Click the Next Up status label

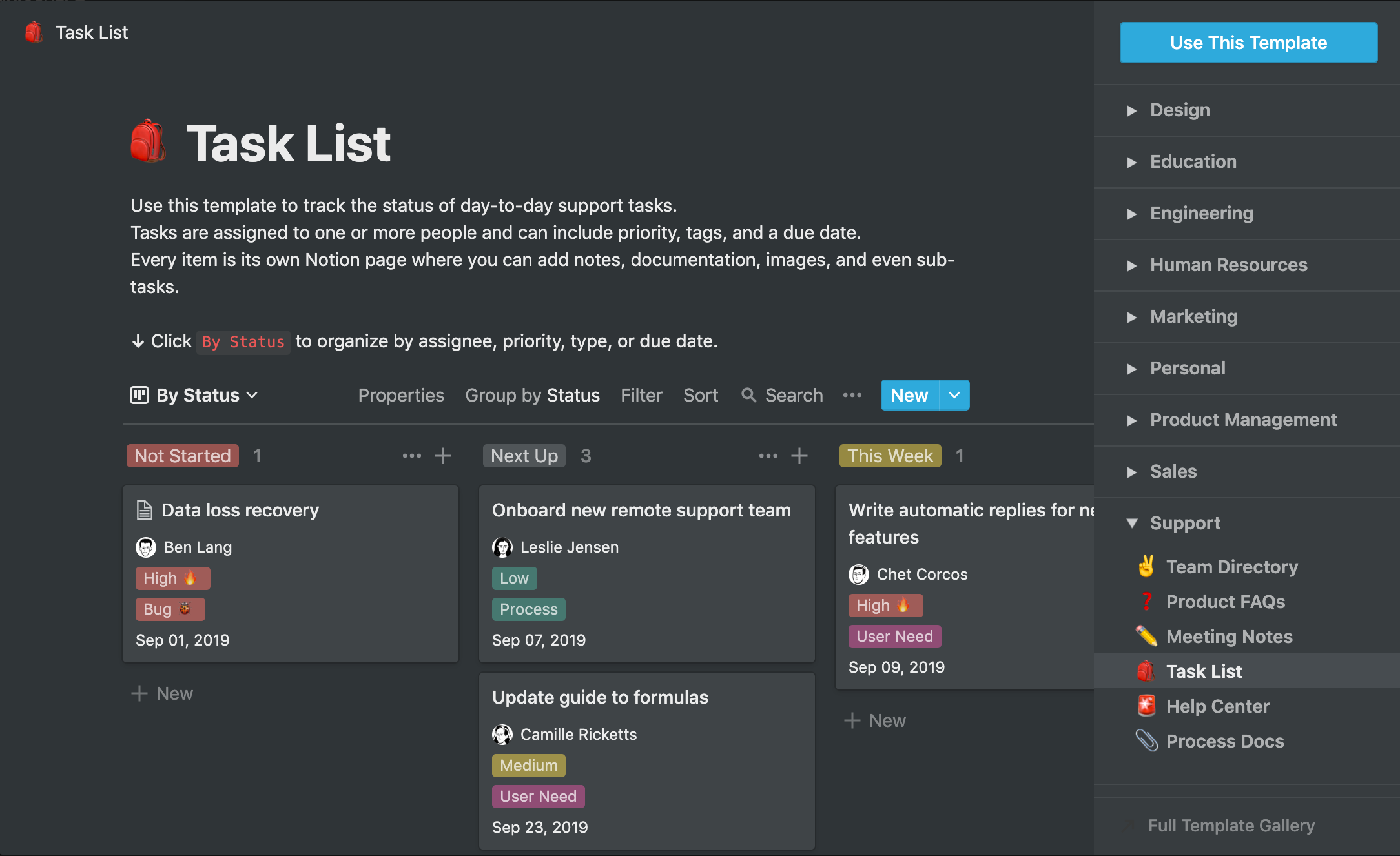point(524,456)
